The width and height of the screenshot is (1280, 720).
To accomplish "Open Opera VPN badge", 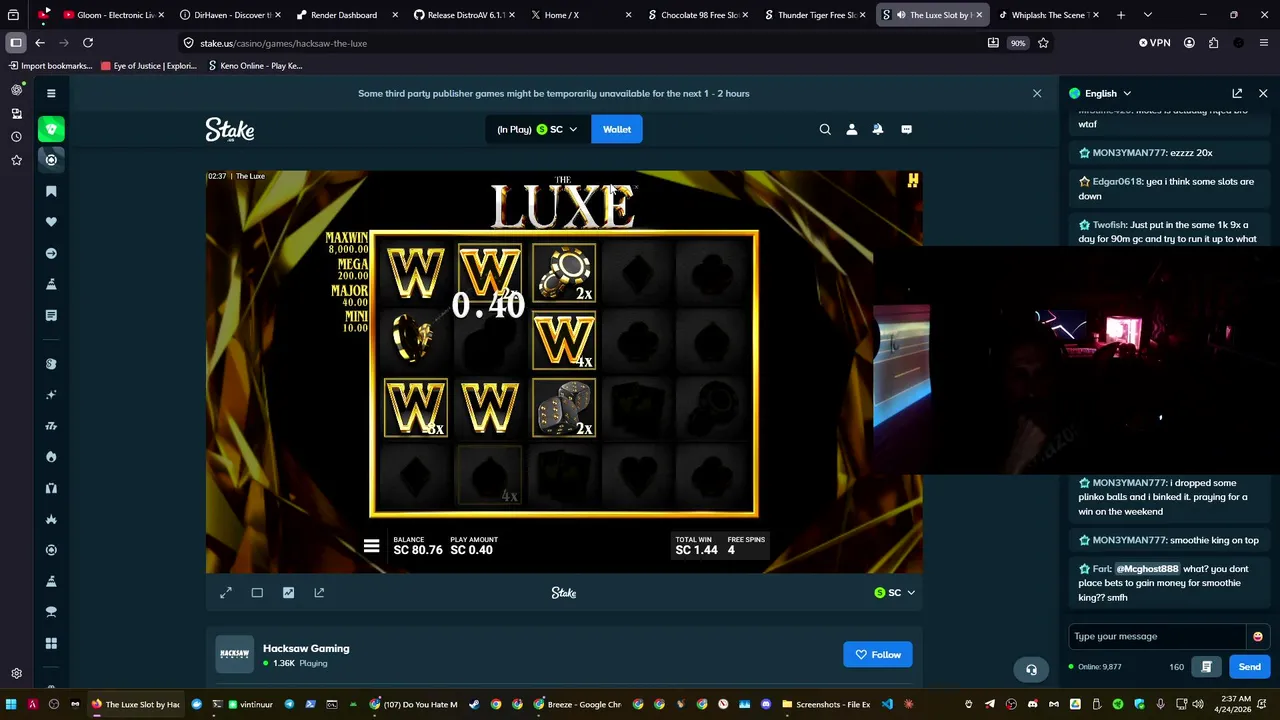I will [x=1154, y=43].
